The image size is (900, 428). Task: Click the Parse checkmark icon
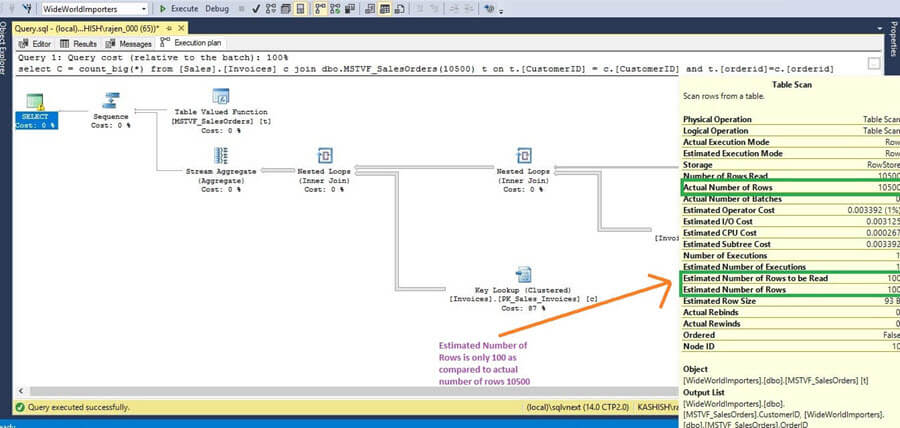point(256,9)
